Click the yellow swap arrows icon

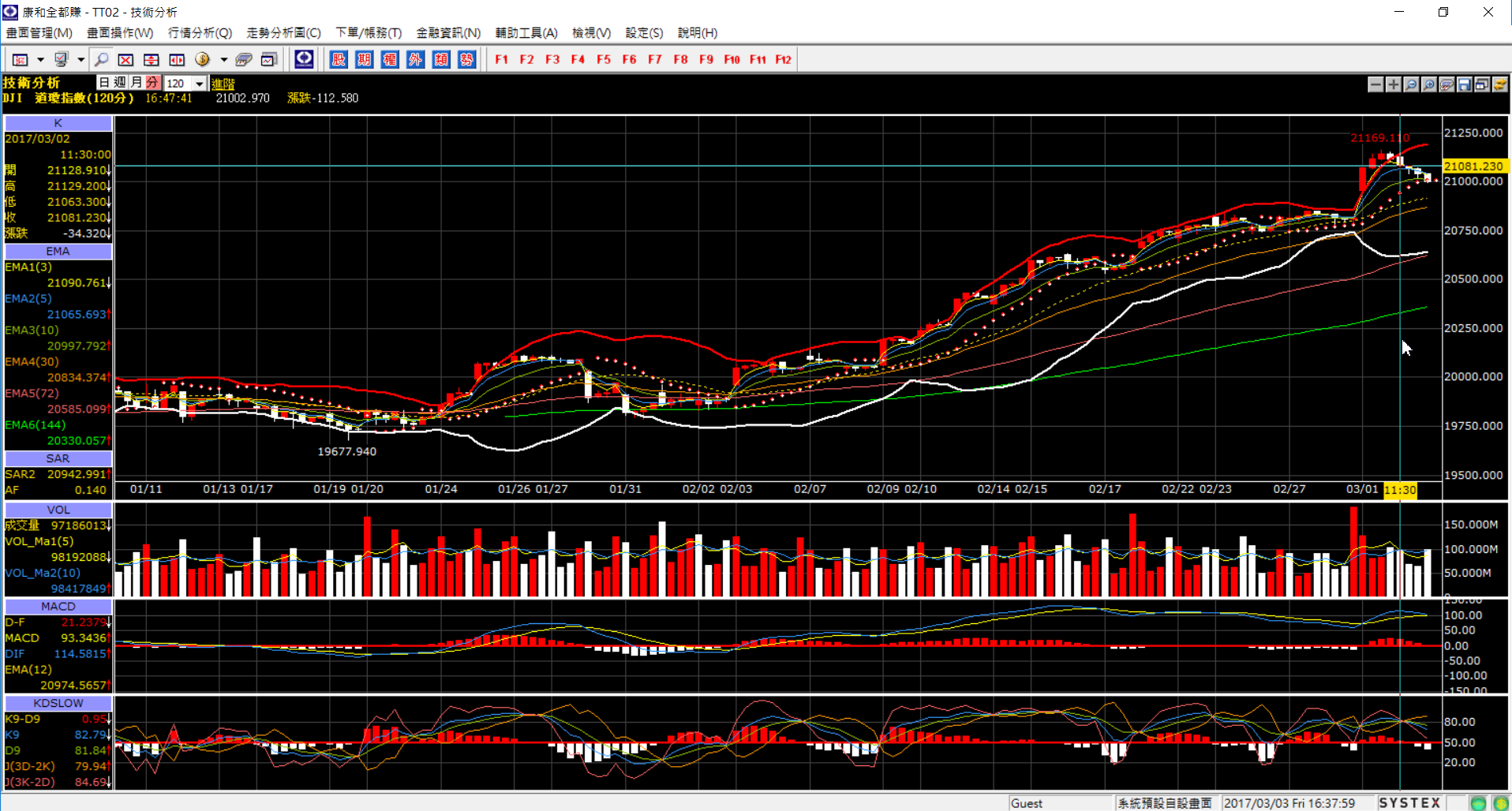tap(1500, 84)
